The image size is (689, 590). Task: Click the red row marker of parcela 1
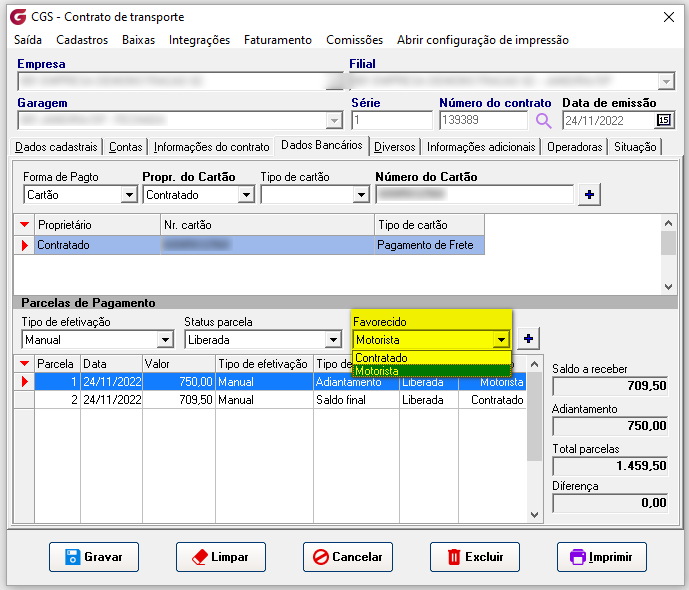click(x=25, y=382)
